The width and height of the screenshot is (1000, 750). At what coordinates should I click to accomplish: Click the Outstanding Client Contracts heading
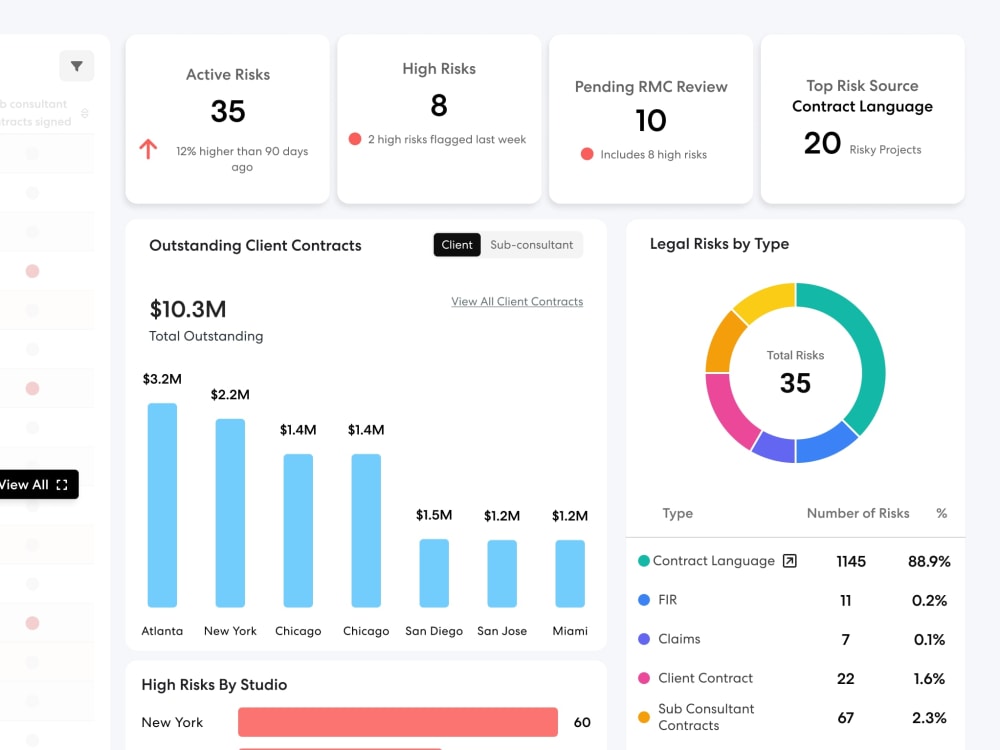(x=255, y=246)
